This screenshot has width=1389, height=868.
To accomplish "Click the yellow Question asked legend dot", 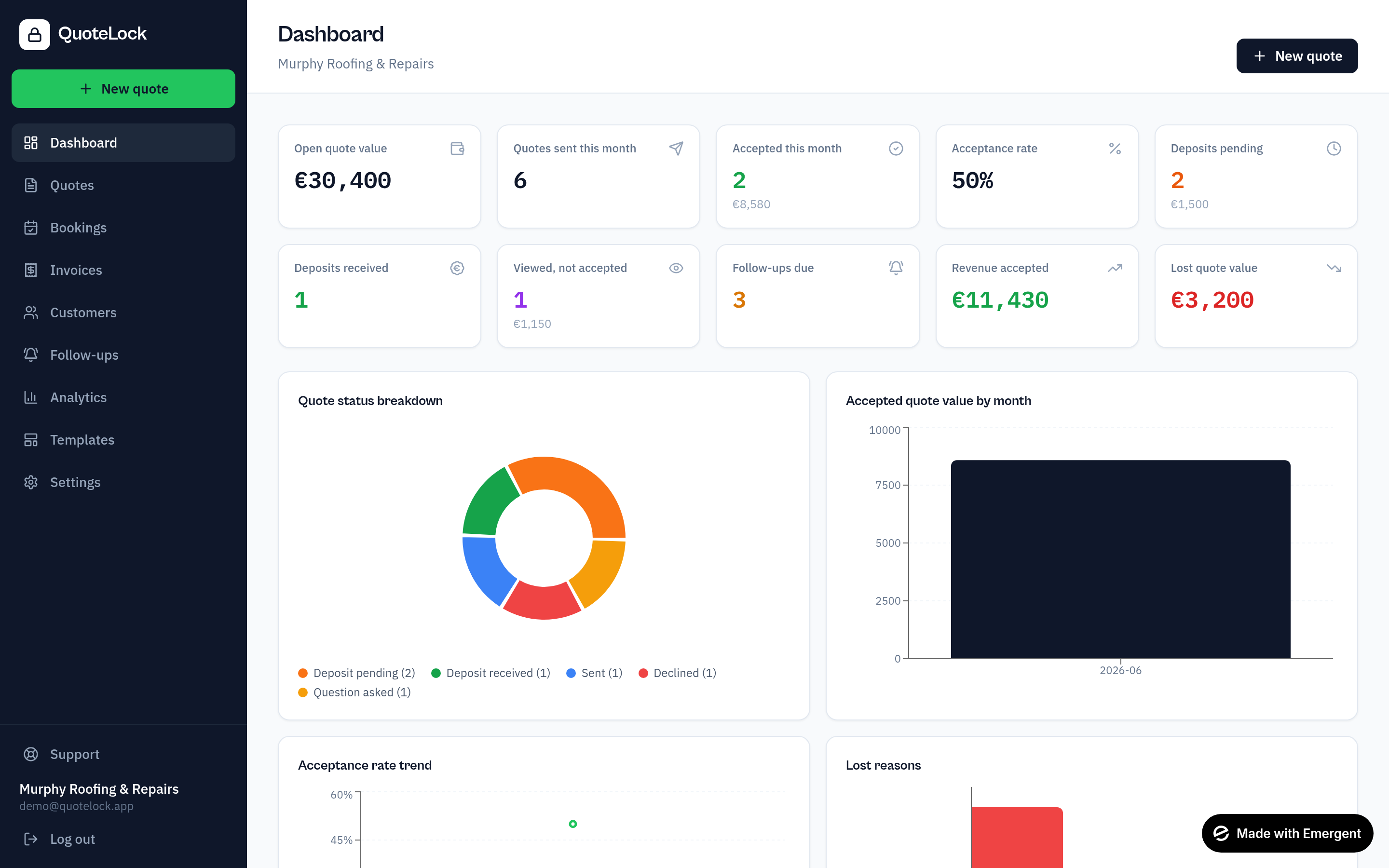I will 303,692.
